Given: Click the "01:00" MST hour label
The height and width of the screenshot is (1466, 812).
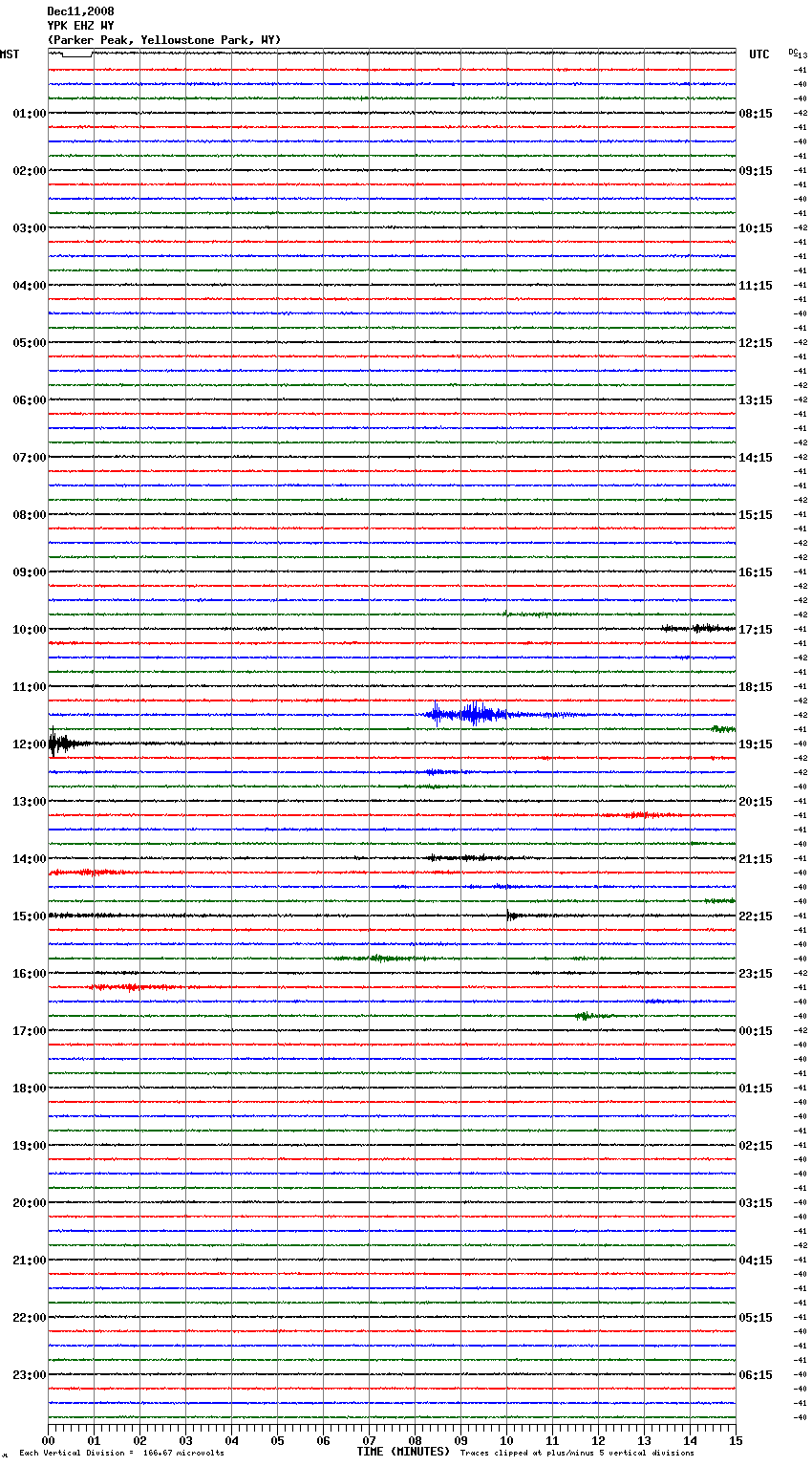Looking at the screenshot, I should (30, 114).
